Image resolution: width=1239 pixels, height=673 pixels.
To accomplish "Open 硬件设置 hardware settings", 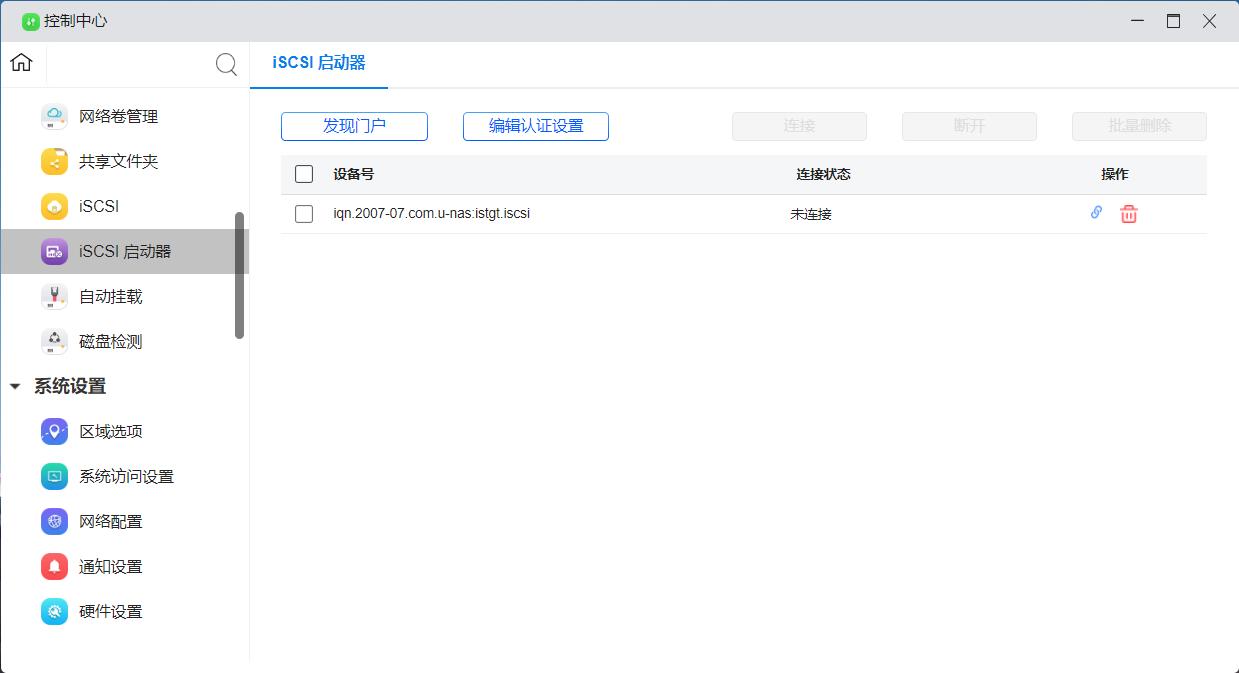I will click(x=113, y=611).
